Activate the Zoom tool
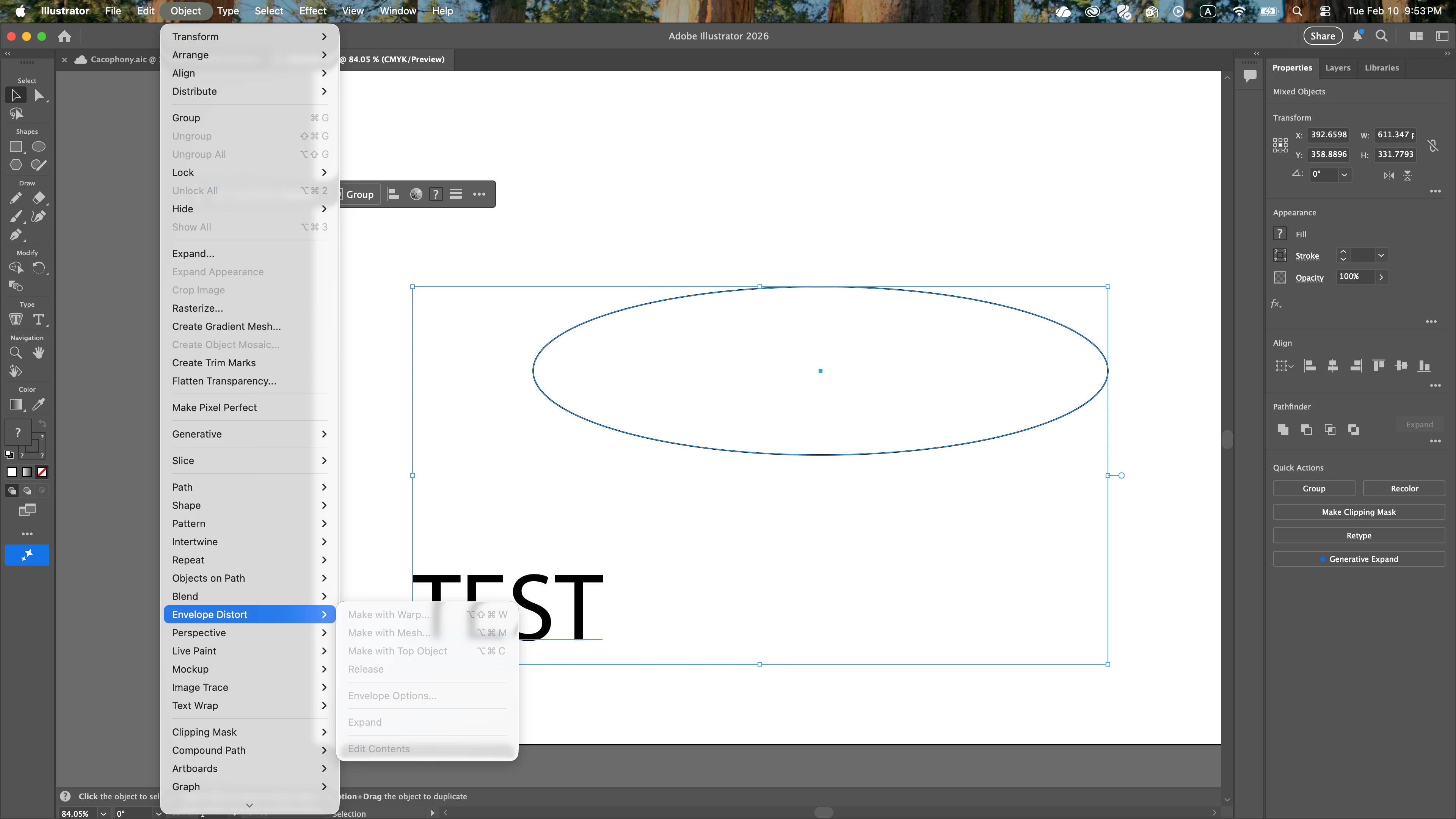This screenshot has width=1456, height=819. [16, 353]
